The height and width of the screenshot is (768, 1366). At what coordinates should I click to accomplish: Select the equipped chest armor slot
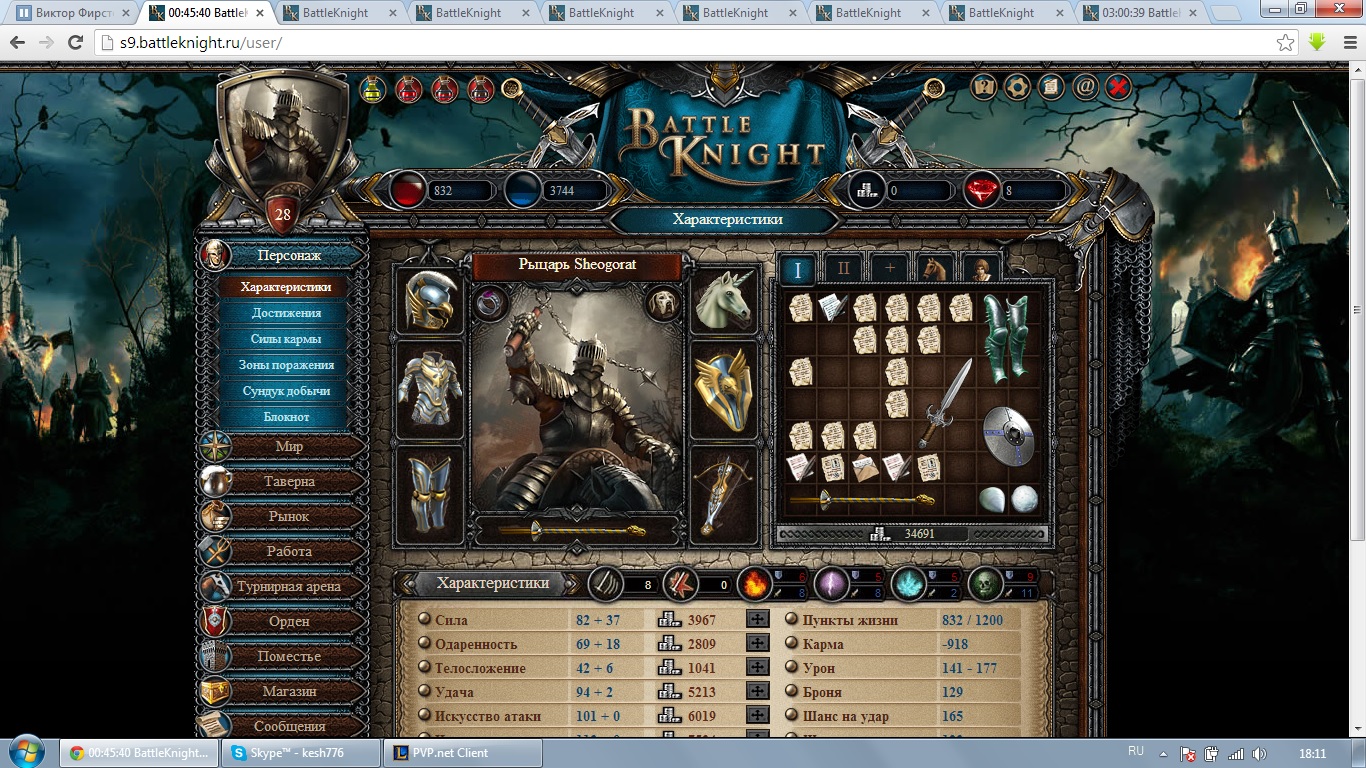click(x=431, y=389)
